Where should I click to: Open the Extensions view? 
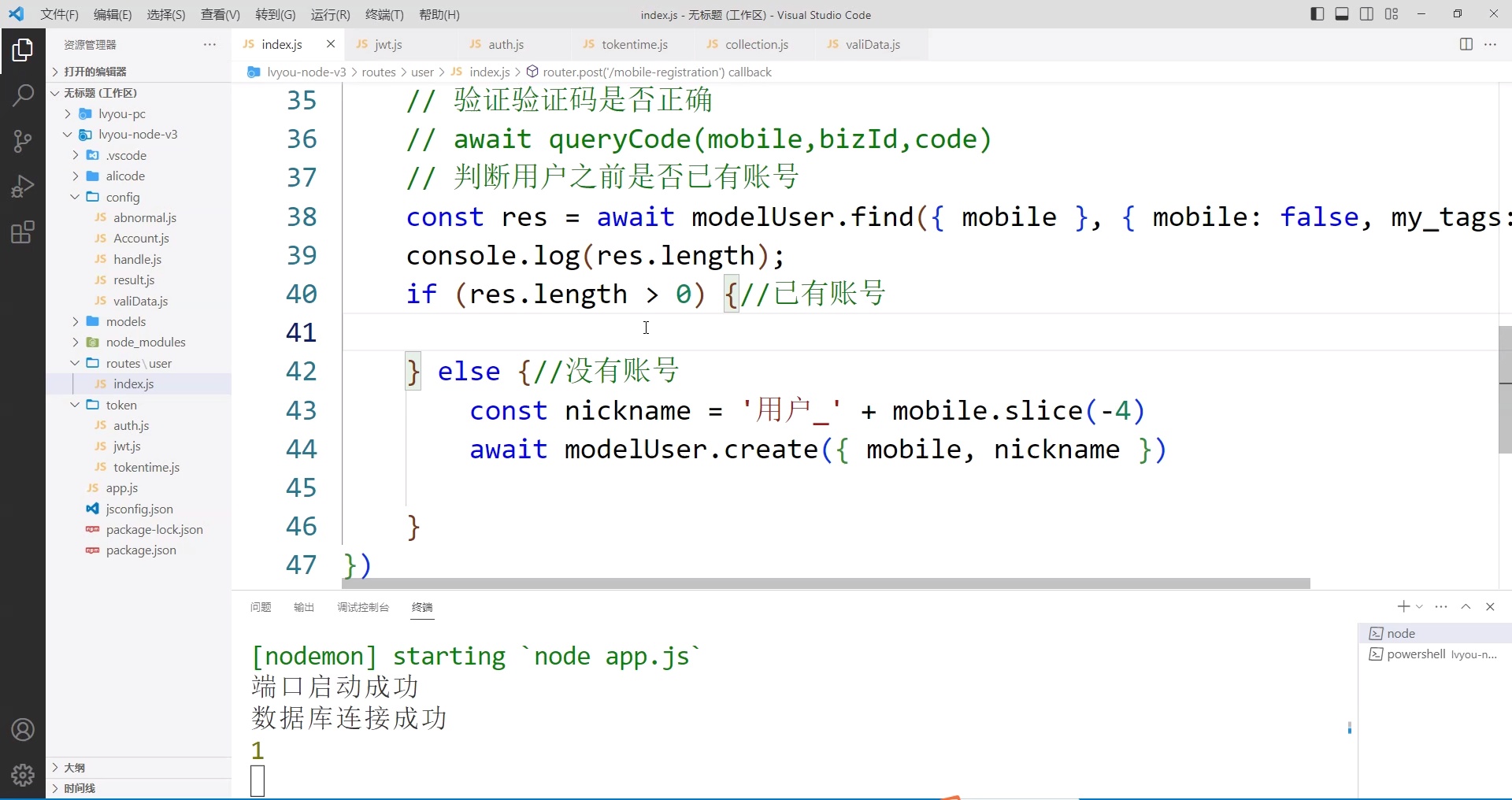[x=23, y=231]
